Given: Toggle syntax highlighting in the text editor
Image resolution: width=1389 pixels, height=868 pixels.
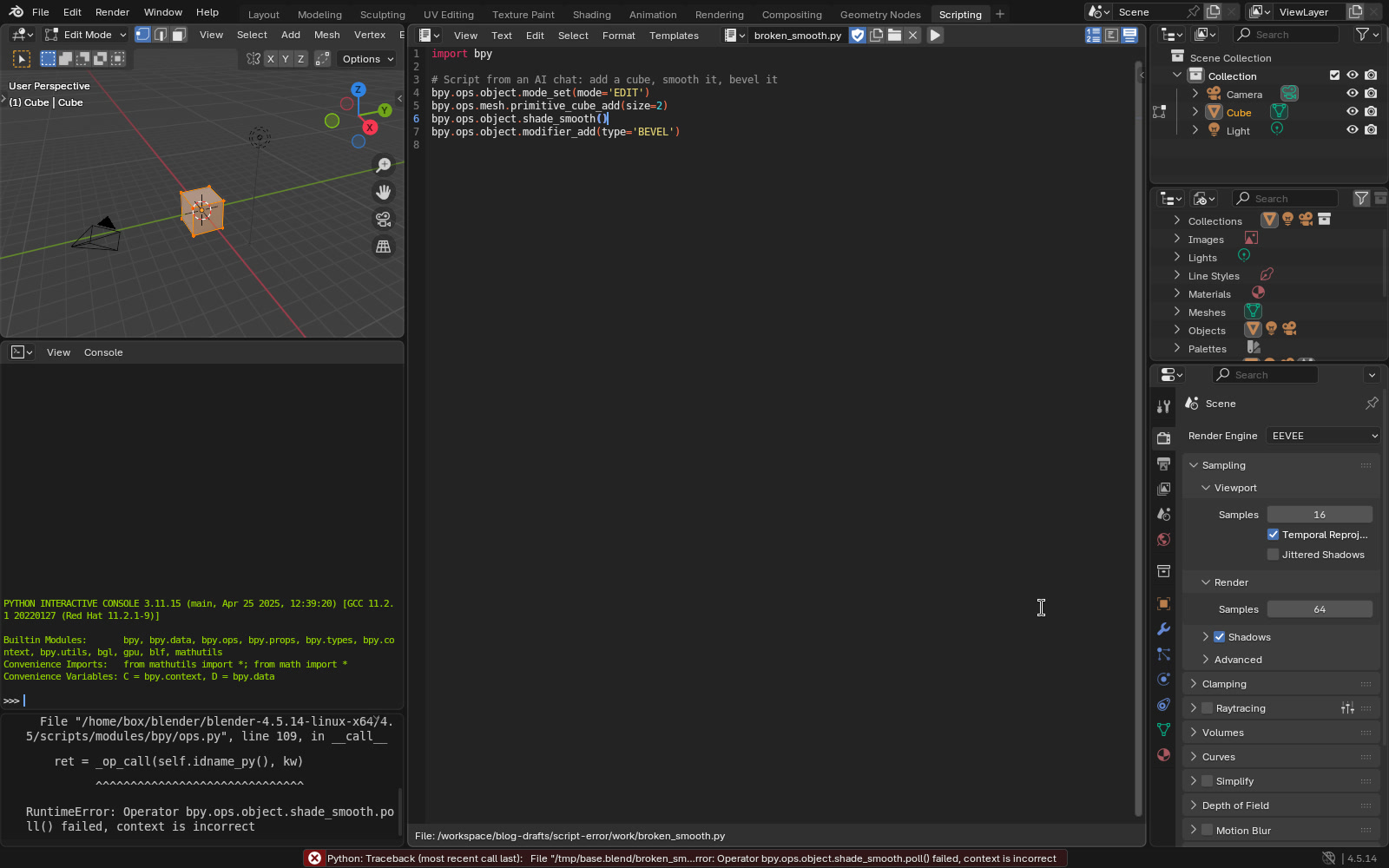Looking at the screenshot, I should [1129, 36].
